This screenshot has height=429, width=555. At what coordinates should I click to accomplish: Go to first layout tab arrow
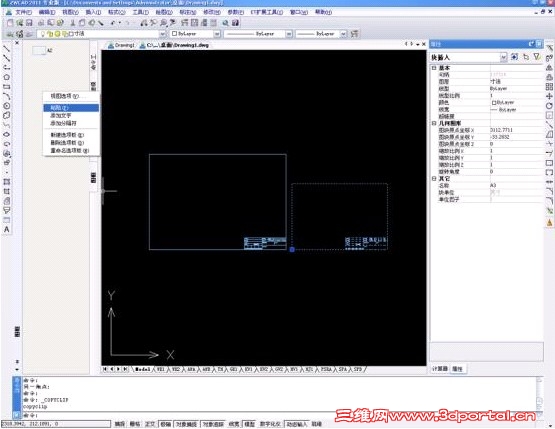(x=105, y=369)
